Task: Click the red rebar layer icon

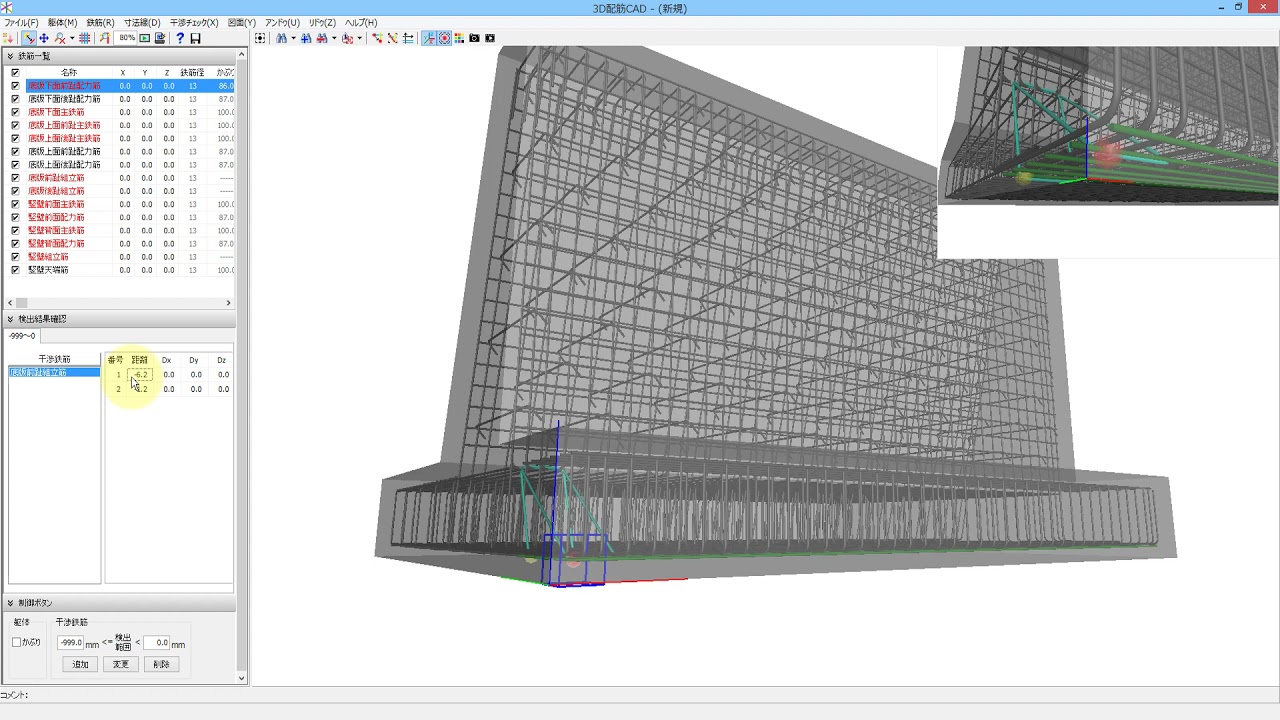Action: coord(347,38)
